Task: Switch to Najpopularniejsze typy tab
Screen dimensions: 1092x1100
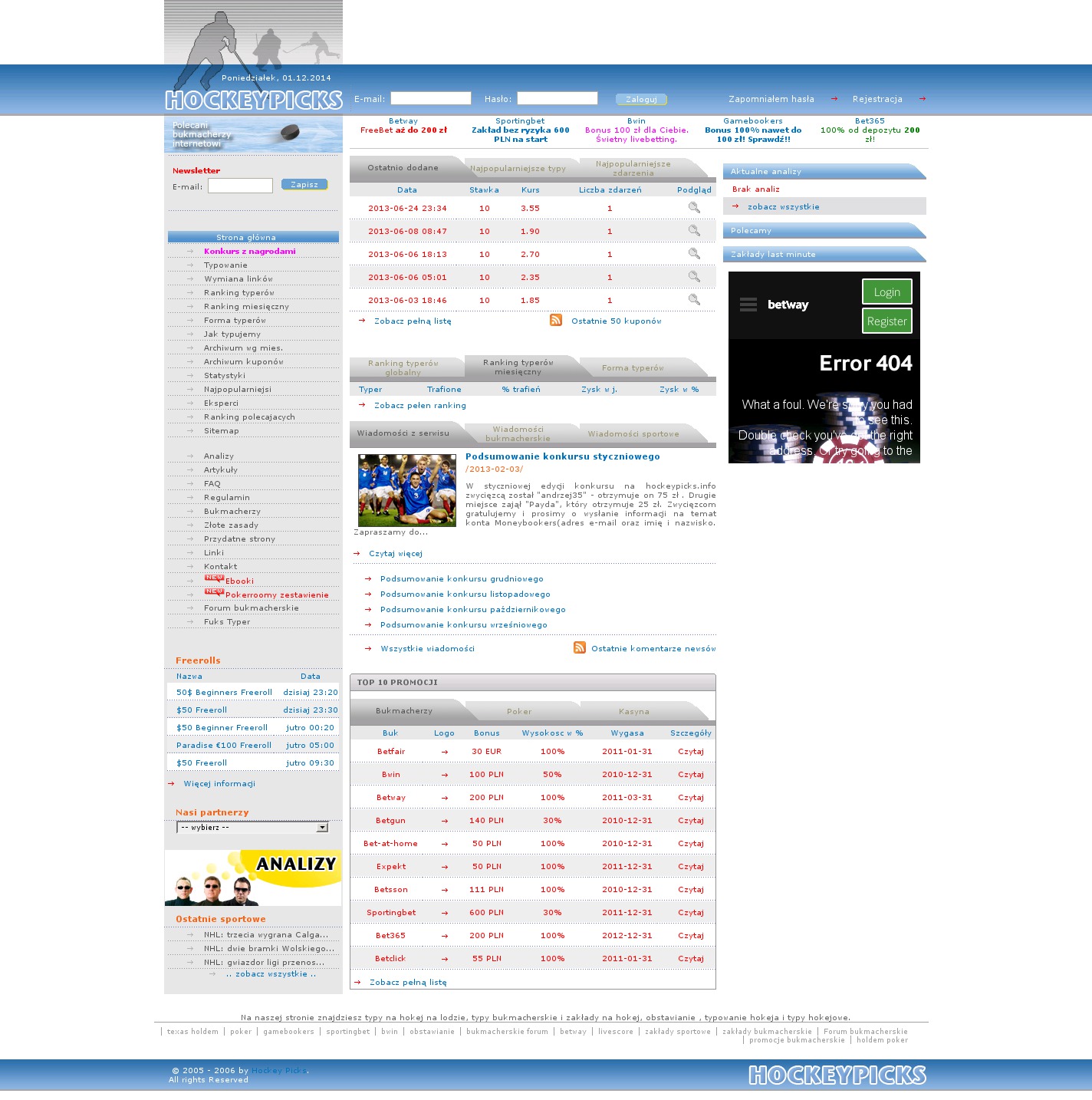Action: tap(518, 168)
